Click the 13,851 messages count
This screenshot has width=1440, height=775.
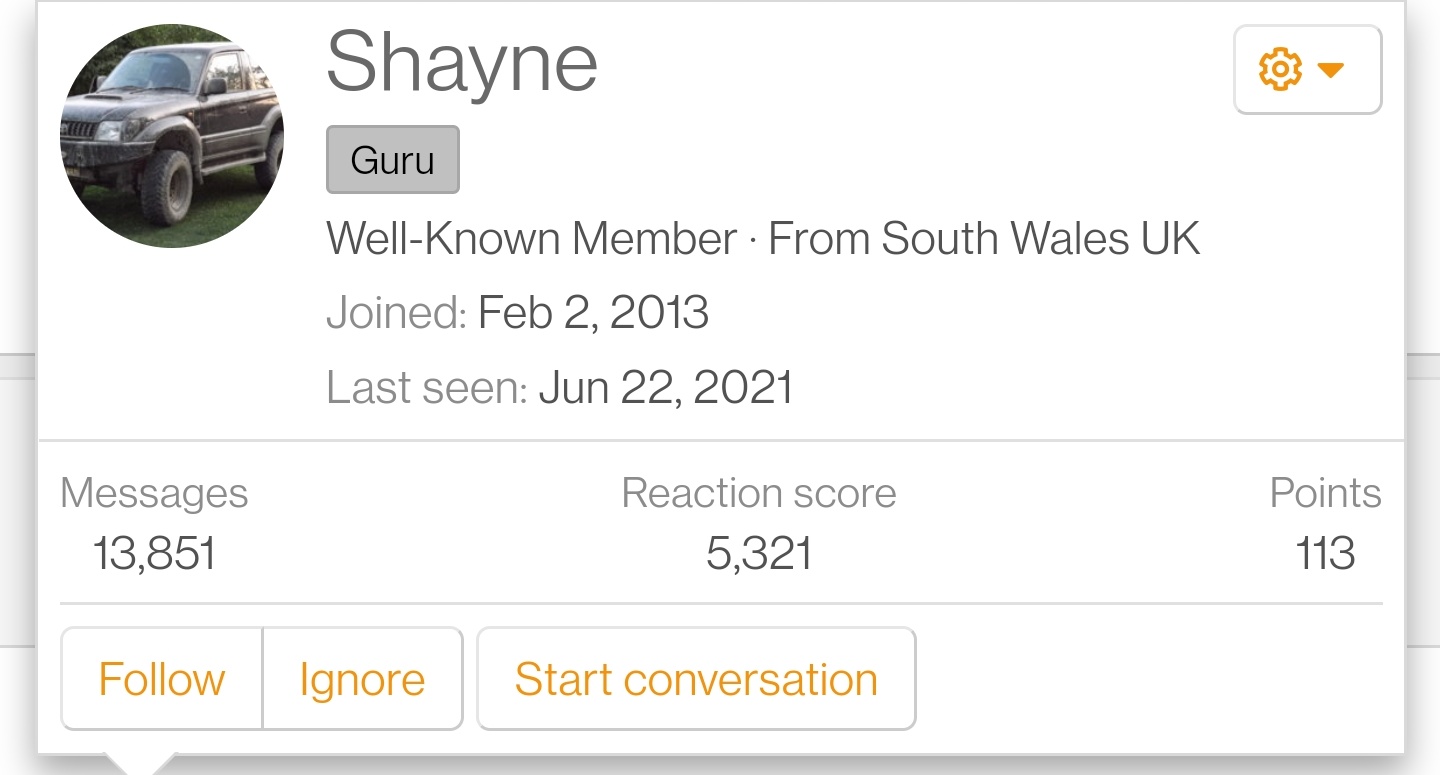click(154, 553)
